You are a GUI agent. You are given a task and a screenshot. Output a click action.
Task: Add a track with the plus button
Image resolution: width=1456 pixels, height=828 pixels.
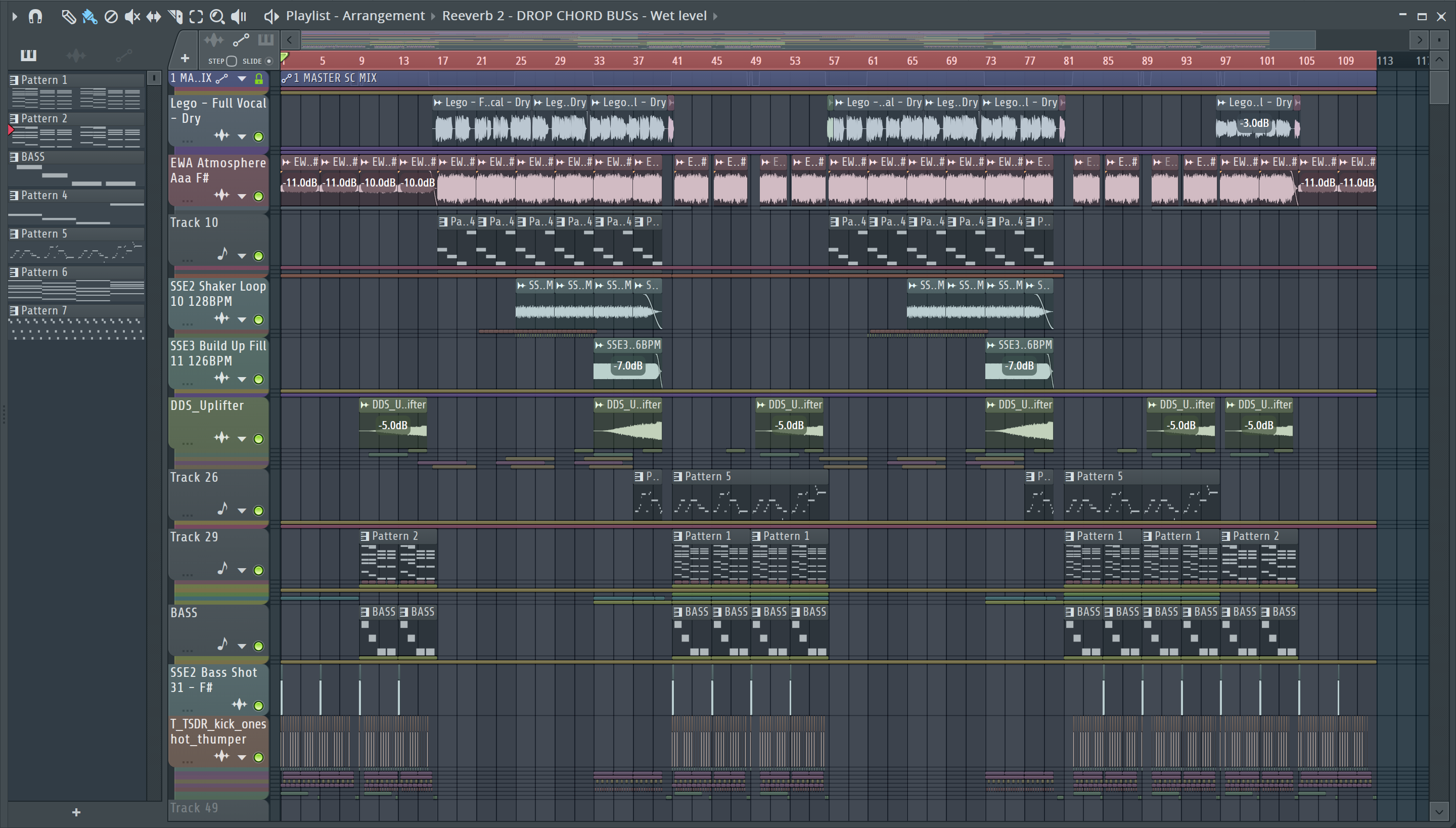click(x=184, y=59)
